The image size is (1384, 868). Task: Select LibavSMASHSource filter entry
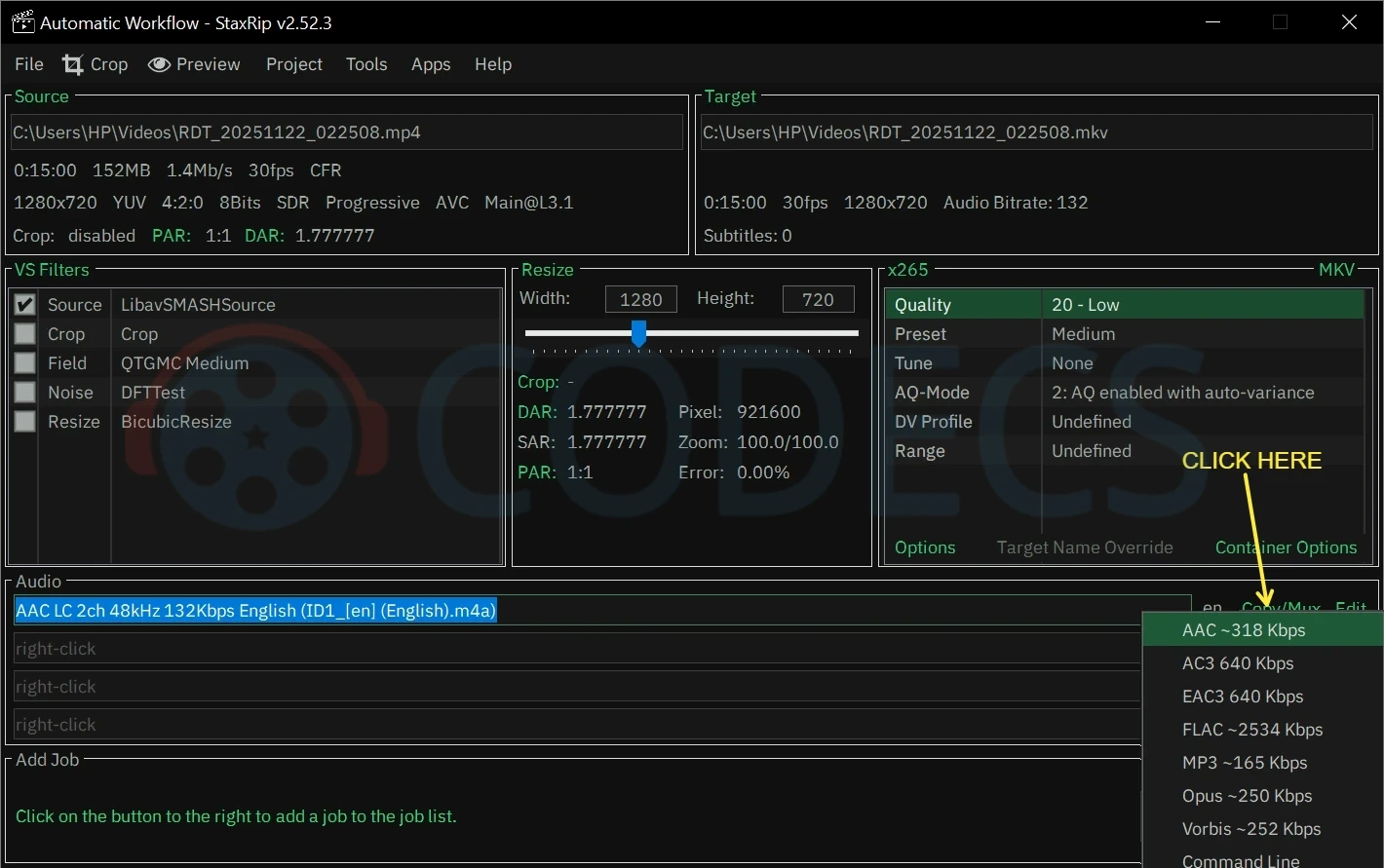point(198,305)
